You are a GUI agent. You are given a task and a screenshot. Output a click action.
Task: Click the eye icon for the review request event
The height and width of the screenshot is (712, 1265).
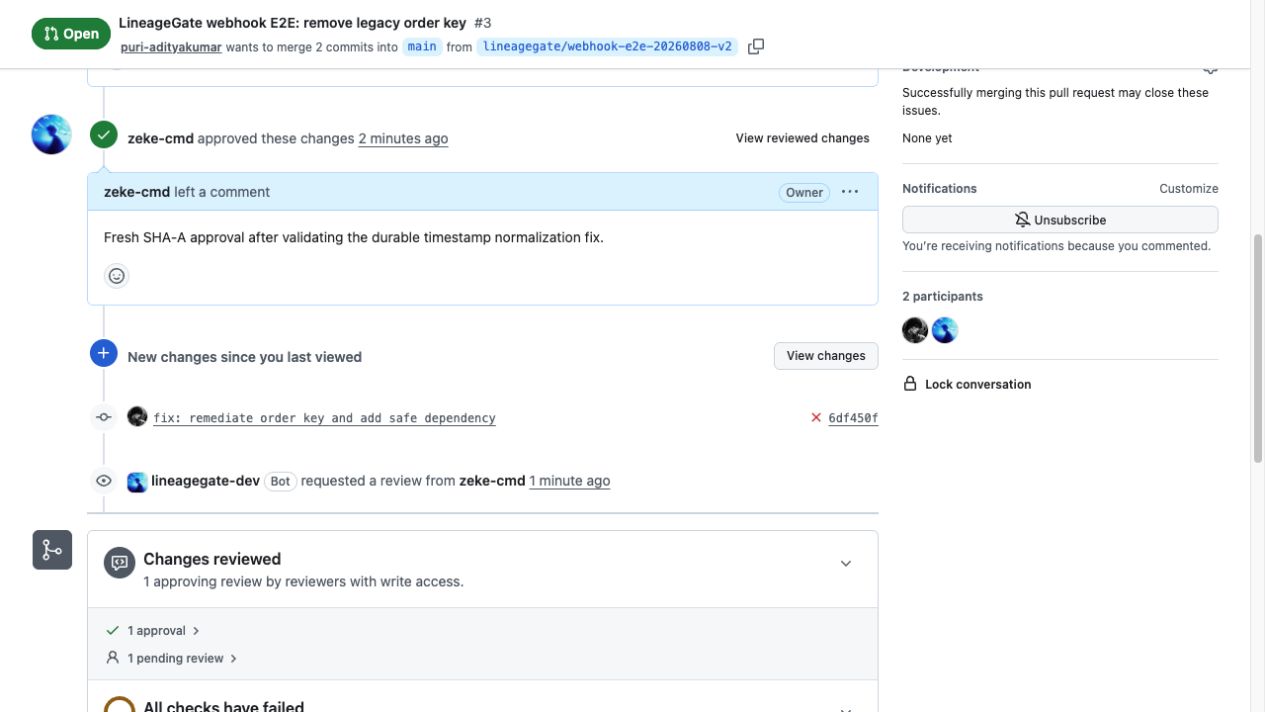[x=104, y=481]
